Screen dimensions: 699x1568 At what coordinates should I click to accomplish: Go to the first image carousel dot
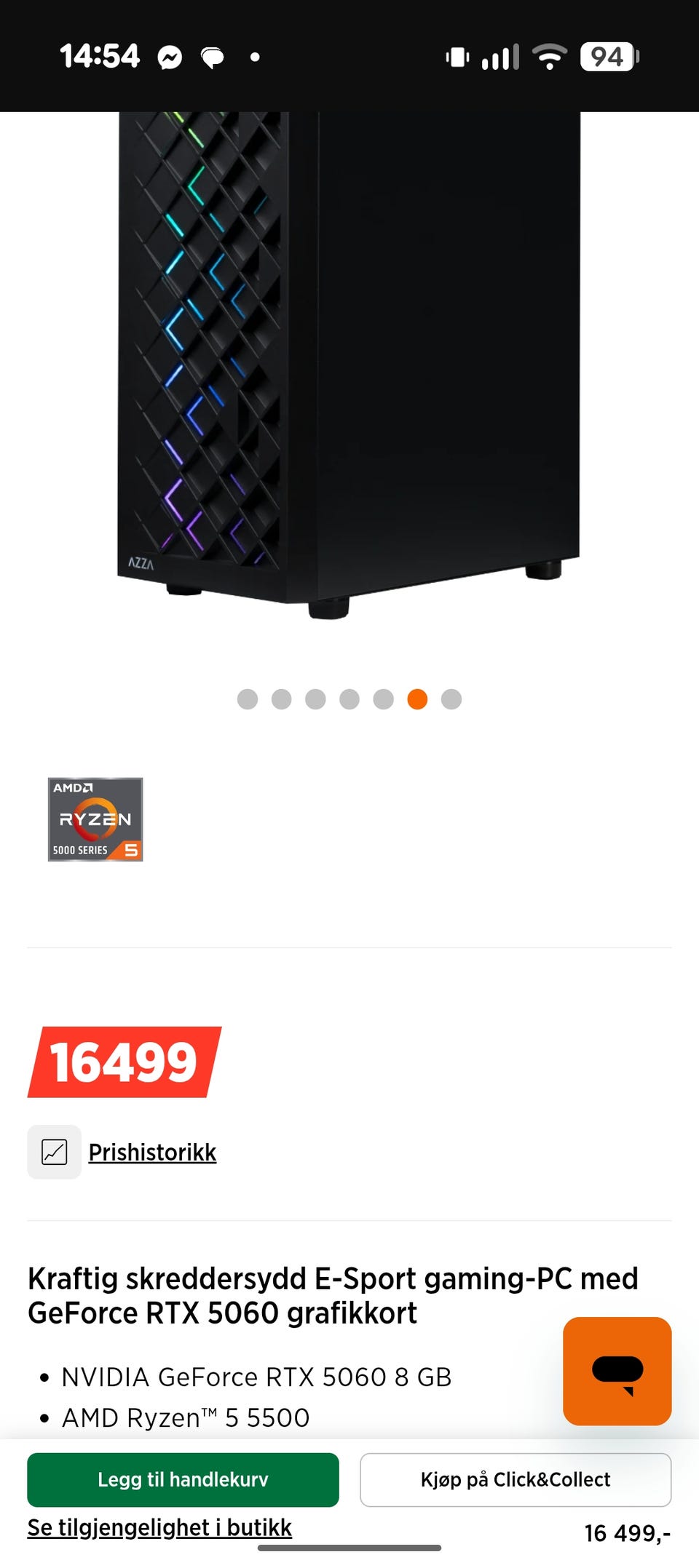coord(248,699)
